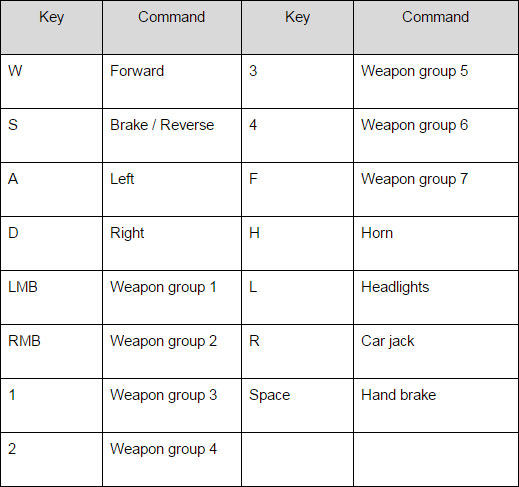
Task: Select the Weapon group 6 entry
Action: pos(436,135)
